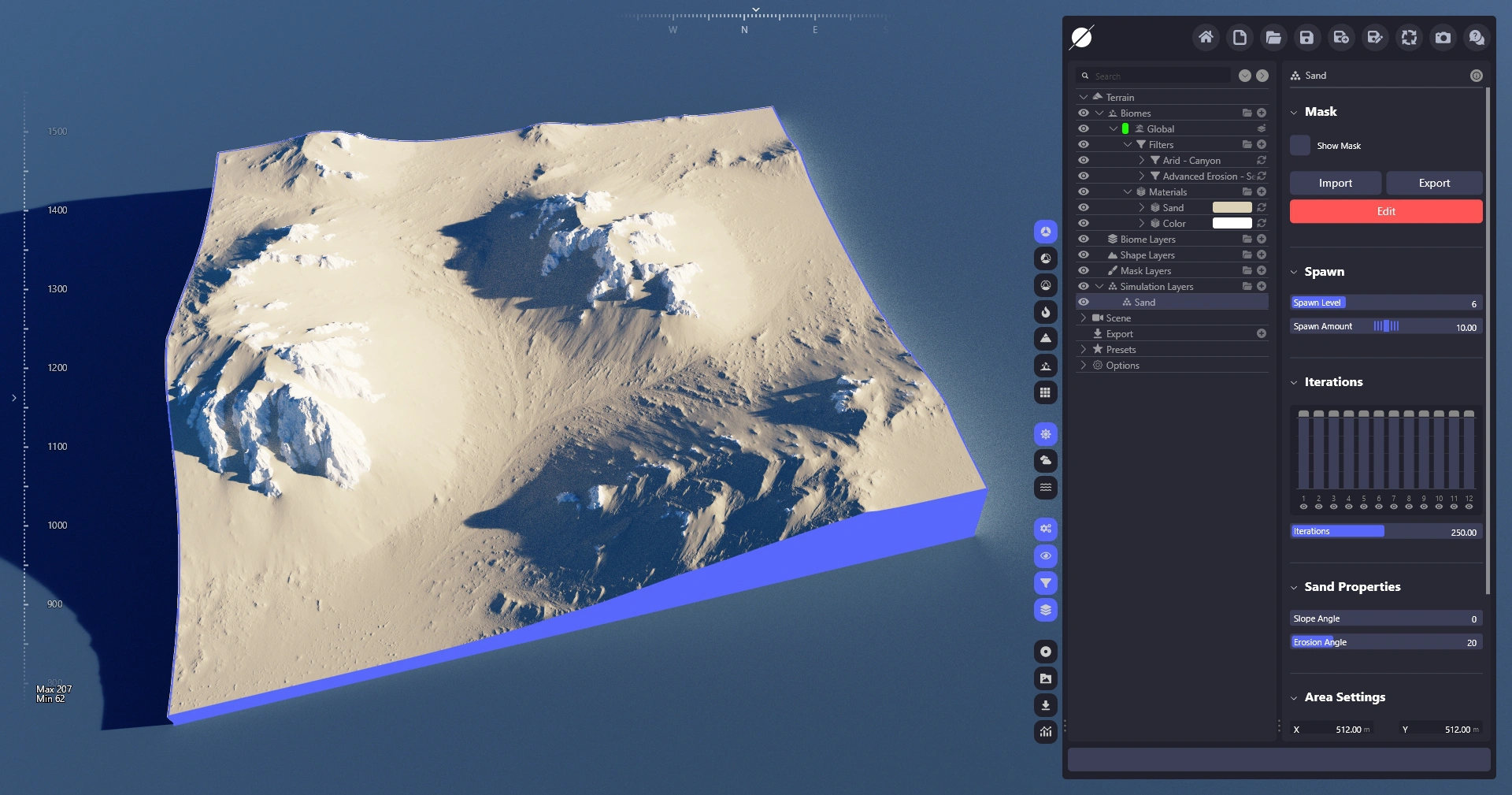This screenshot has height=795, width=1512.
Task: Toggle the Show Mask checkbox
Action: tap(1300, 145)
